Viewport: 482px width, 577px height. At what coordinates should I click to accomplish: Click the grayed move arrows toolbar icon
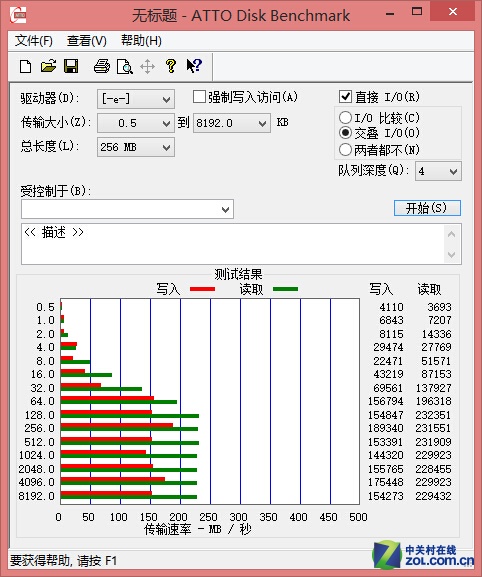point(148,67)
